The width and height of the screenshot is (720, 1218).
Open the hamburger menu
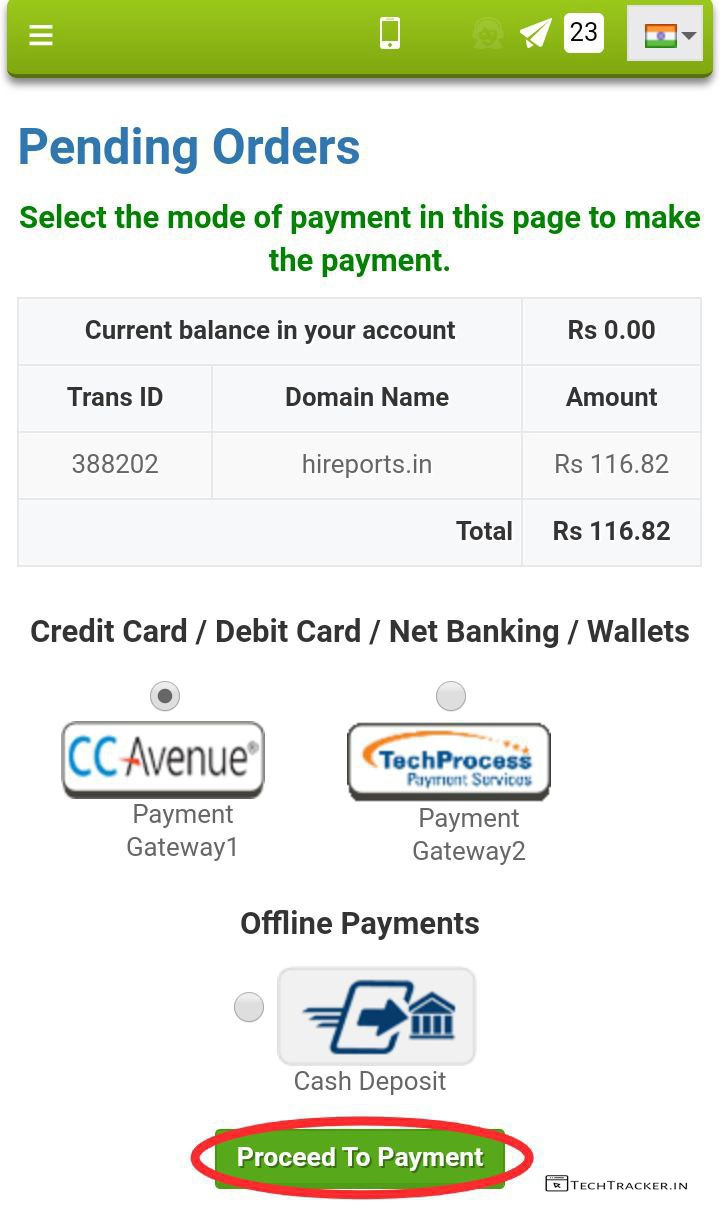pos(40,35)
